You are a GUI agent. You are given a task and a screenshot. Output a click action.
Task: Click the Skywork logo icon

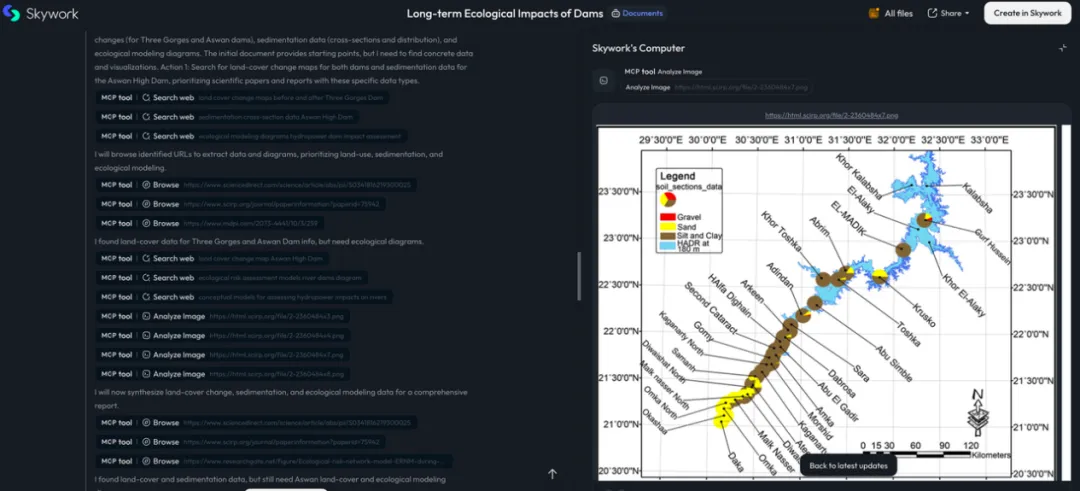11,13
